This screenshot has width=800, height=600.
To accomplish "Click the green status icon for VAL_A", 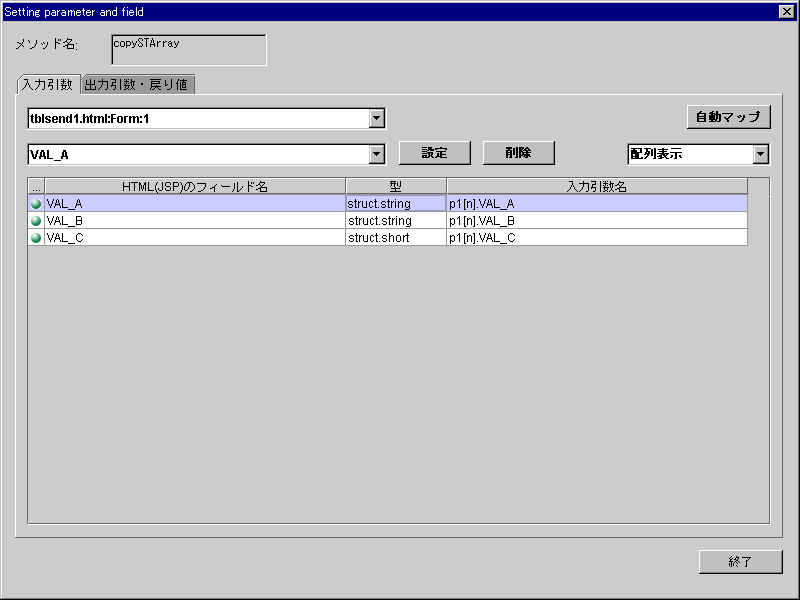I will point(36,204).
